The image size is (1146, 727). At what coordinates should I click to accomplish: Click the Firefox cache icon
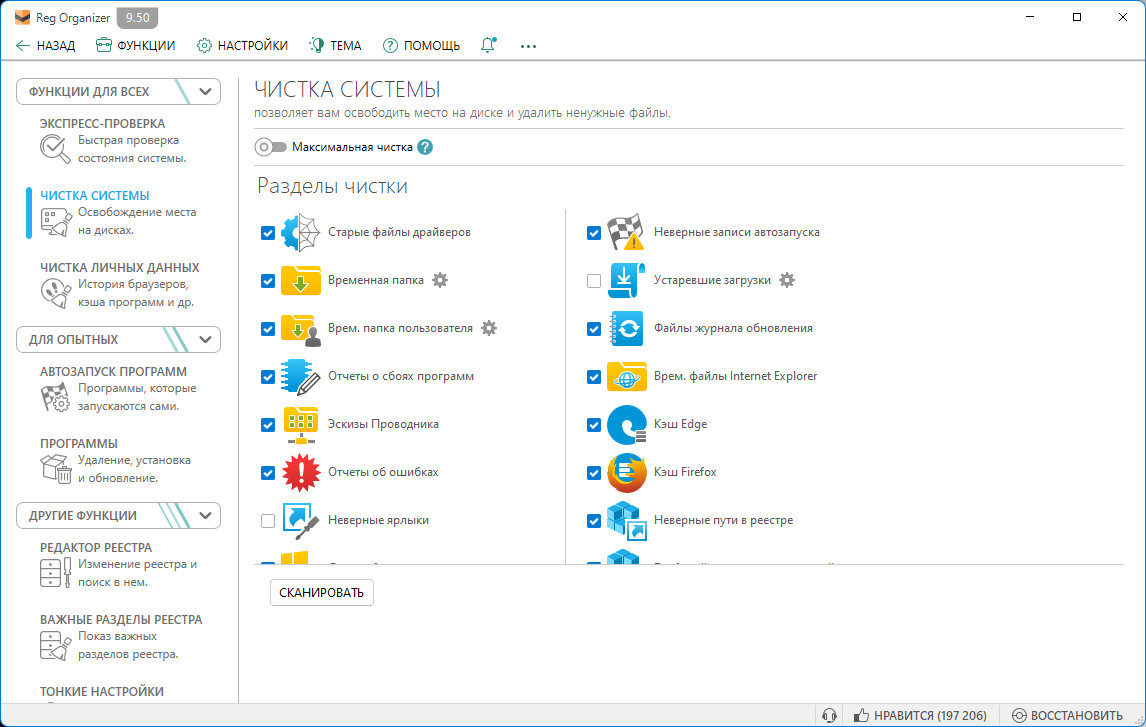[x=626, y=473]
